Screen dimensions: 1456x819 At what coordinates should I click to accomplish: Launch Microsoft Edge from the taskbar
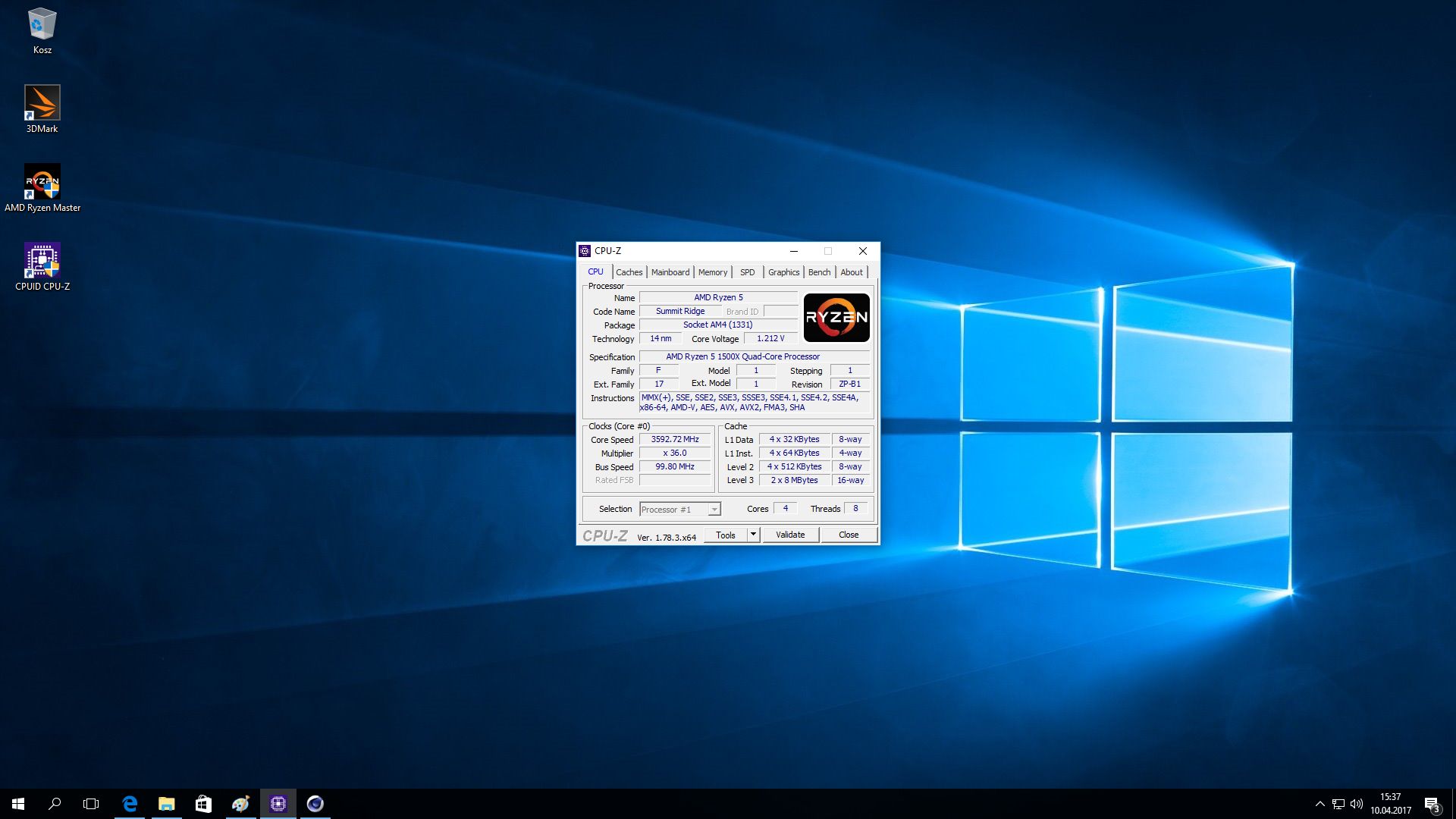click(x=130, y=804)
